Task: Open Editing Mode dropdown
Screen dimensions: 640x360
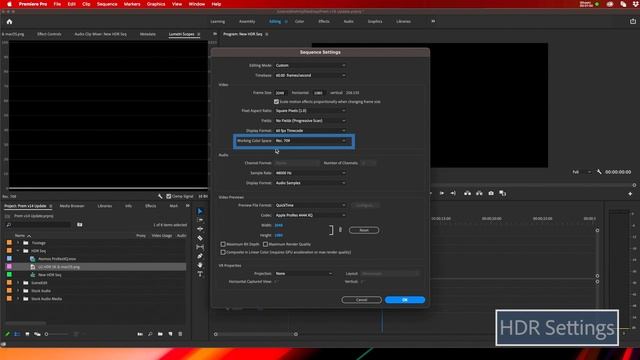Action: coord(311,65)
